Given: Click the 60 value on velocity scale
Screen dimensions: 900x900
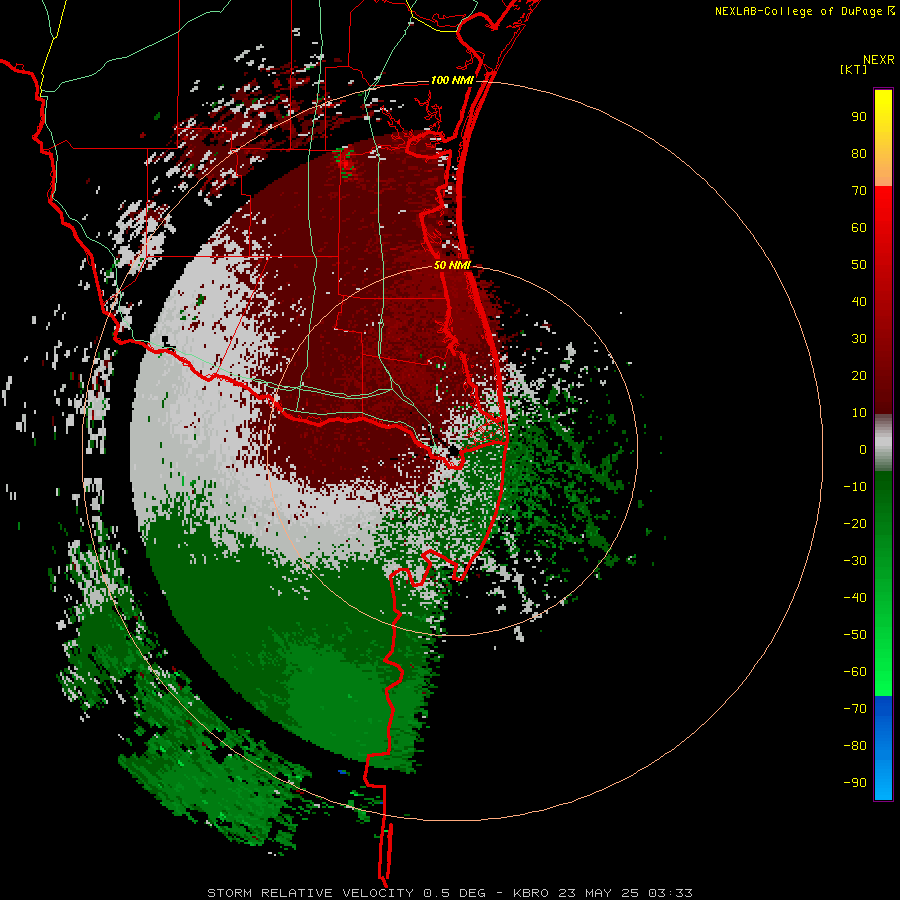Looking at the screenshot, I should pyautogui.click(x=859, y=228).
